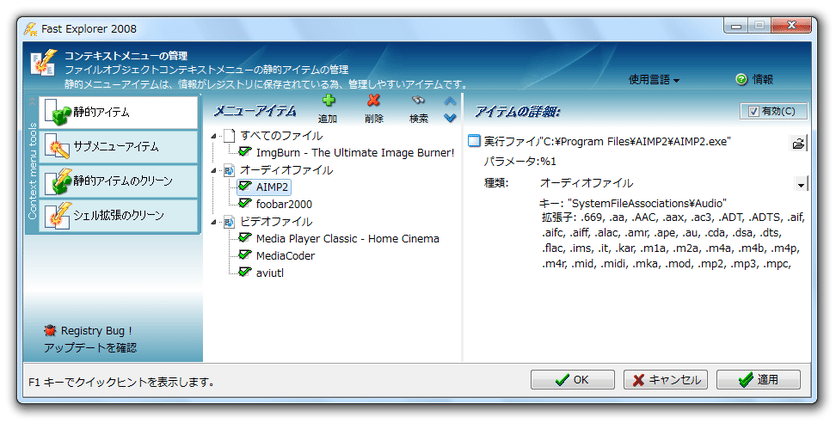Screen dimensions: 836x423
Task: Click the 静的アイテムのクリーン tab icon
Action: (58, 181)
